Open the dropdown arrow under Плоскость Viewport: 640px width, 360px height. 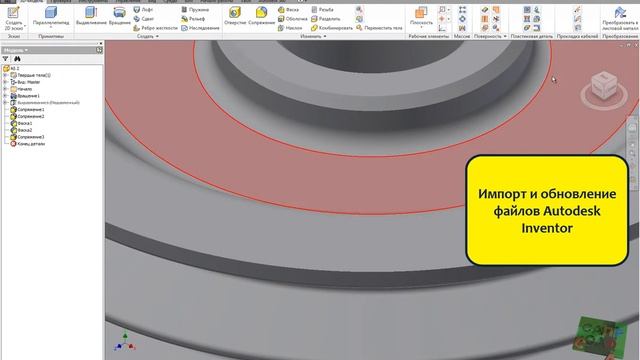[421, 27]
